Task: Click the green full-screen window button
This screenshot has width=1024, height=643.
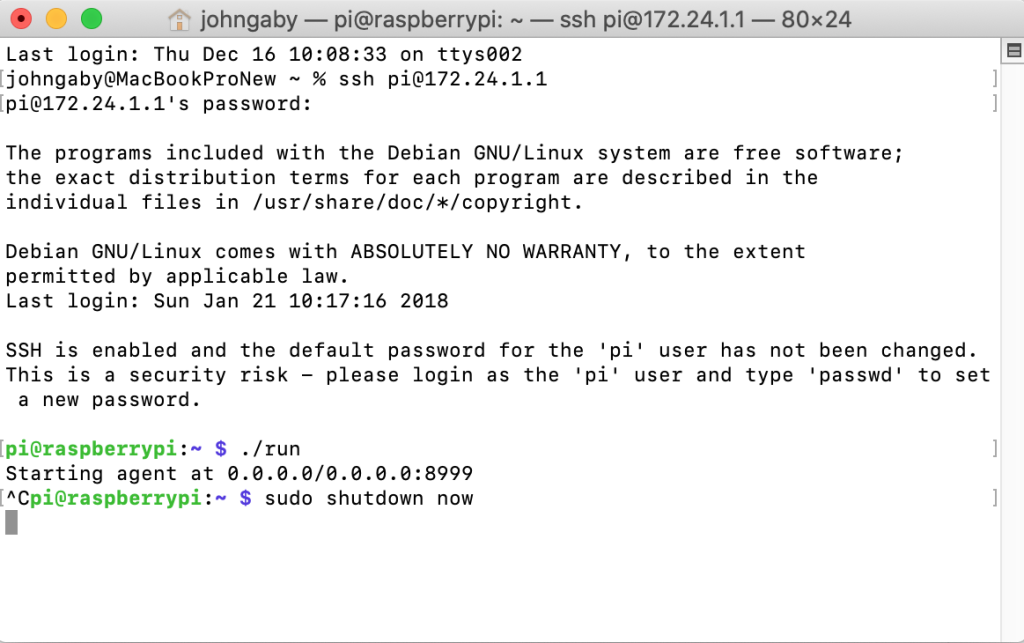Action: tap(91, 19)
